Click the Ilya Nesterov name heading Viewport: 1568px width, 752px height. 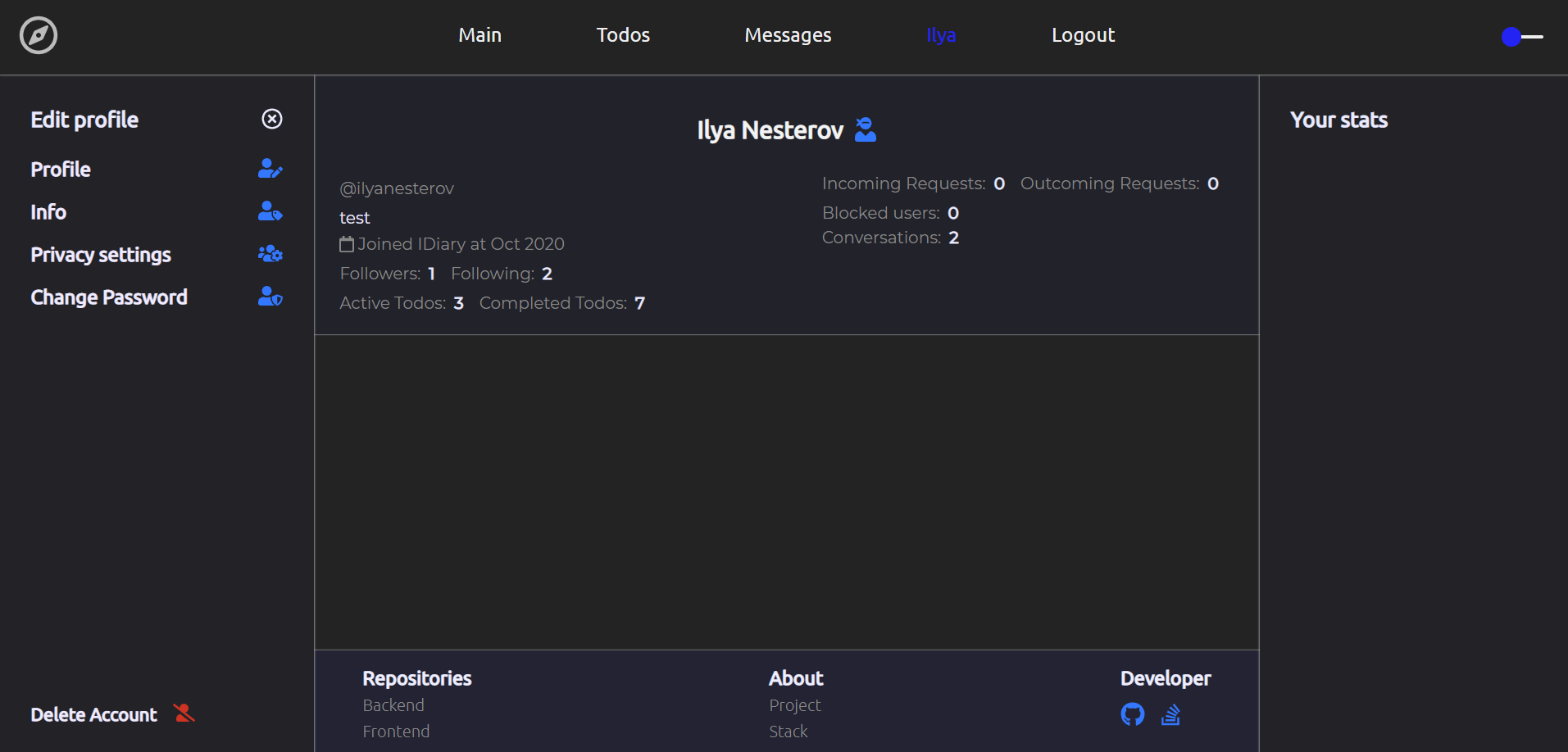pos(770,130)
